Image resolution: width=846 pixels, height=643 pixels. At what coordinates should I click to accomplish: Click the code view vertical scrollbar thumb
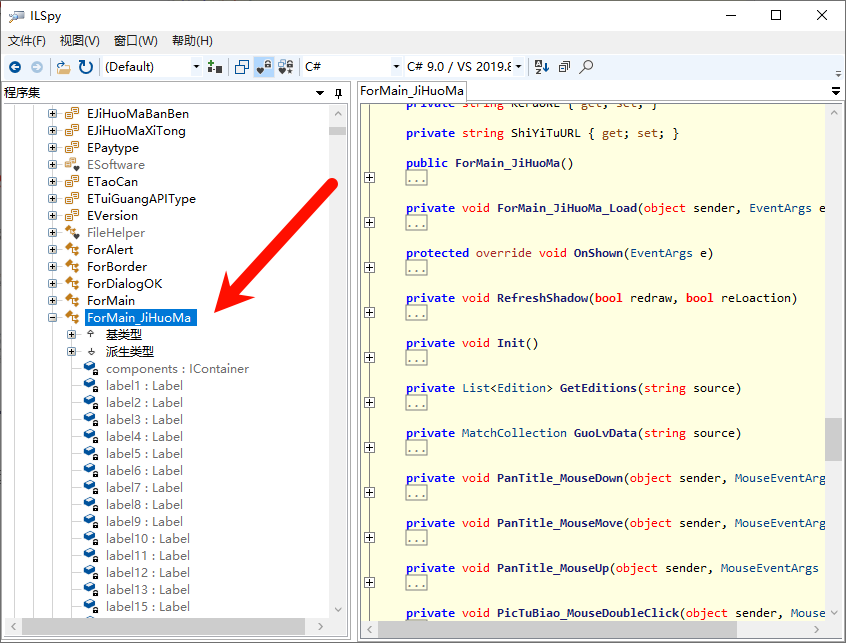tap(834, 439)
